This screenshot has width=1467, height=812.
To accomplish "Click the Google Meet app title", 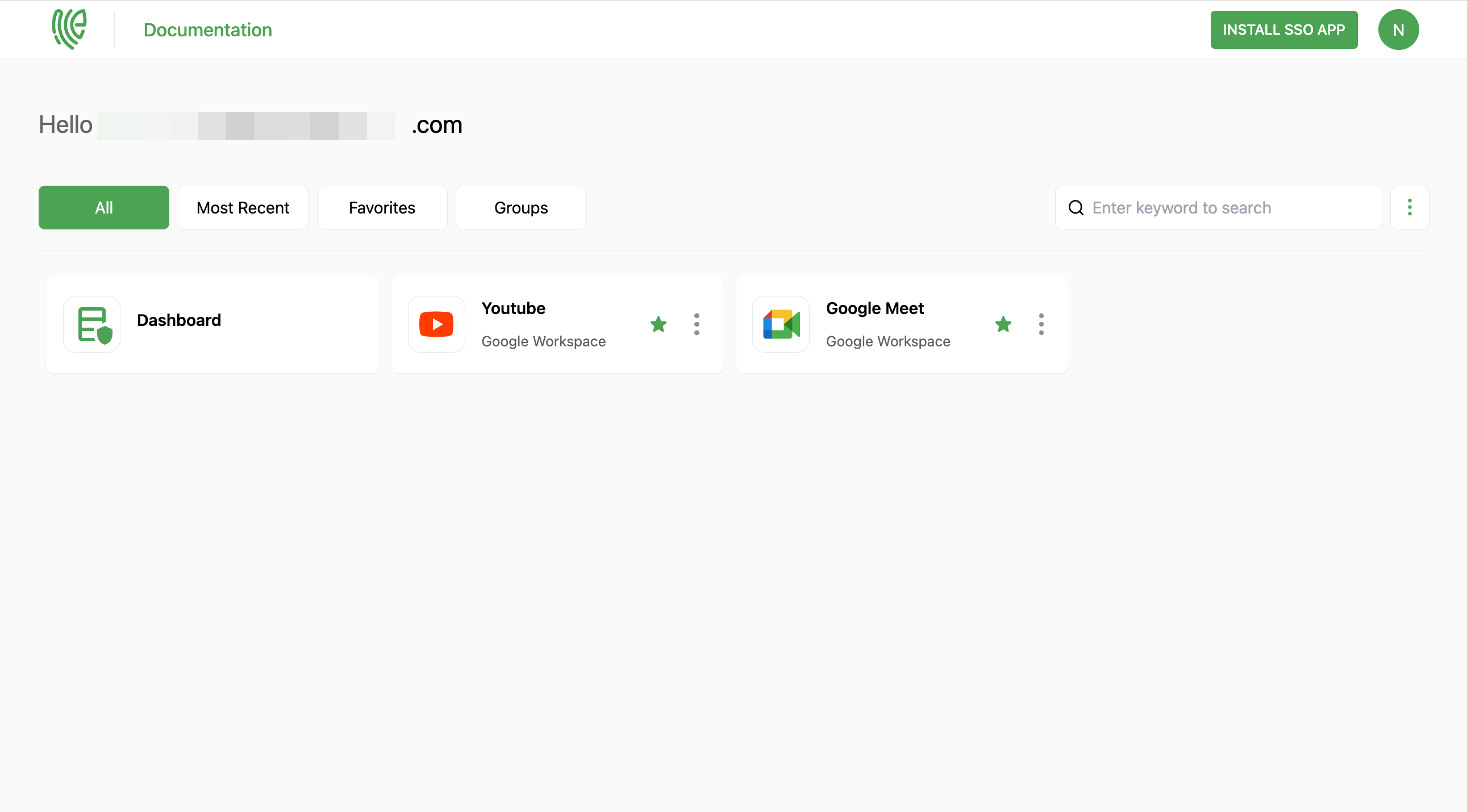I will click(x=875, y=308).
